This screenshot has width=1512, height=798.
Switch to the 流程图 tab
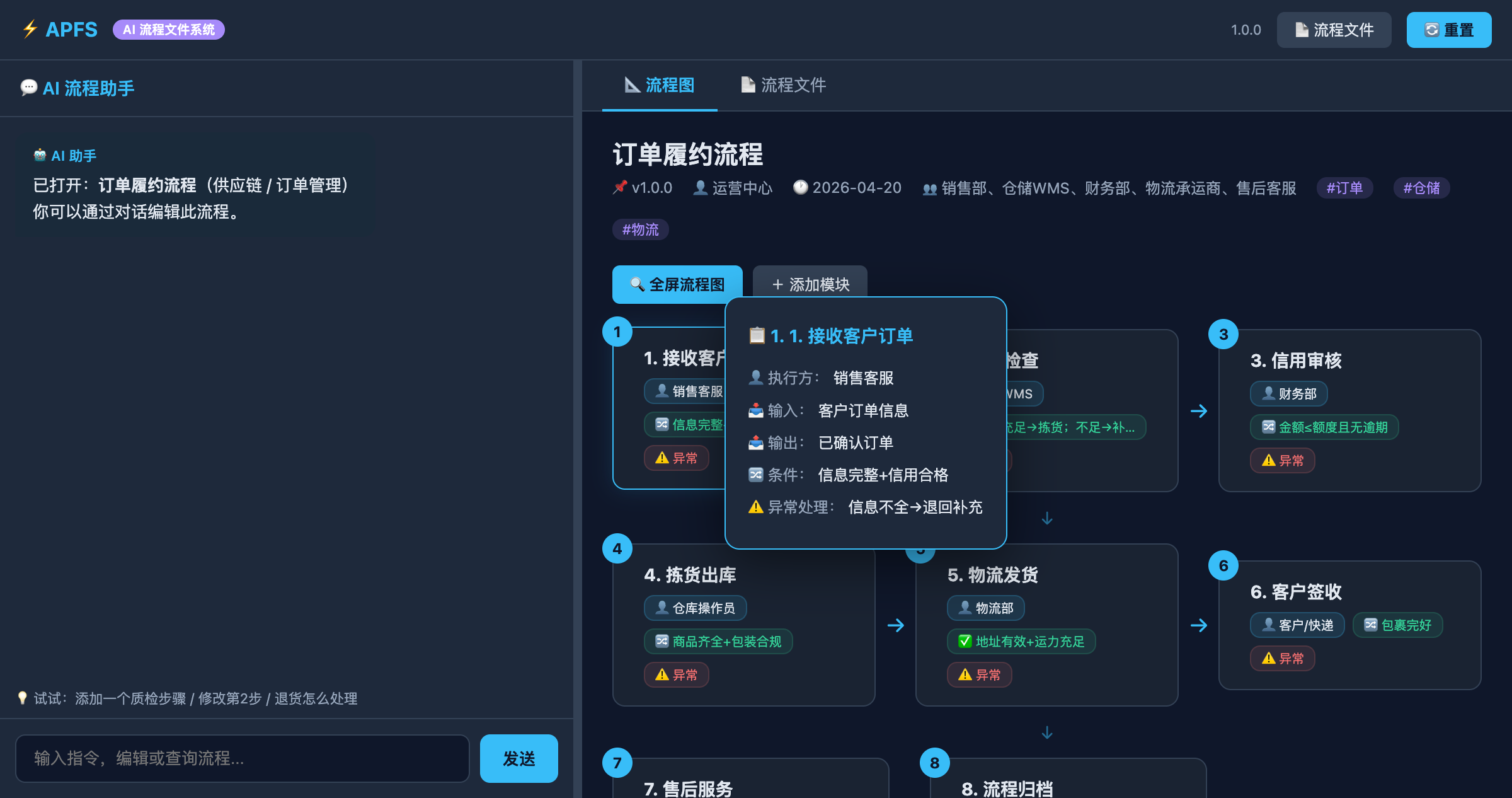point(660,85)
